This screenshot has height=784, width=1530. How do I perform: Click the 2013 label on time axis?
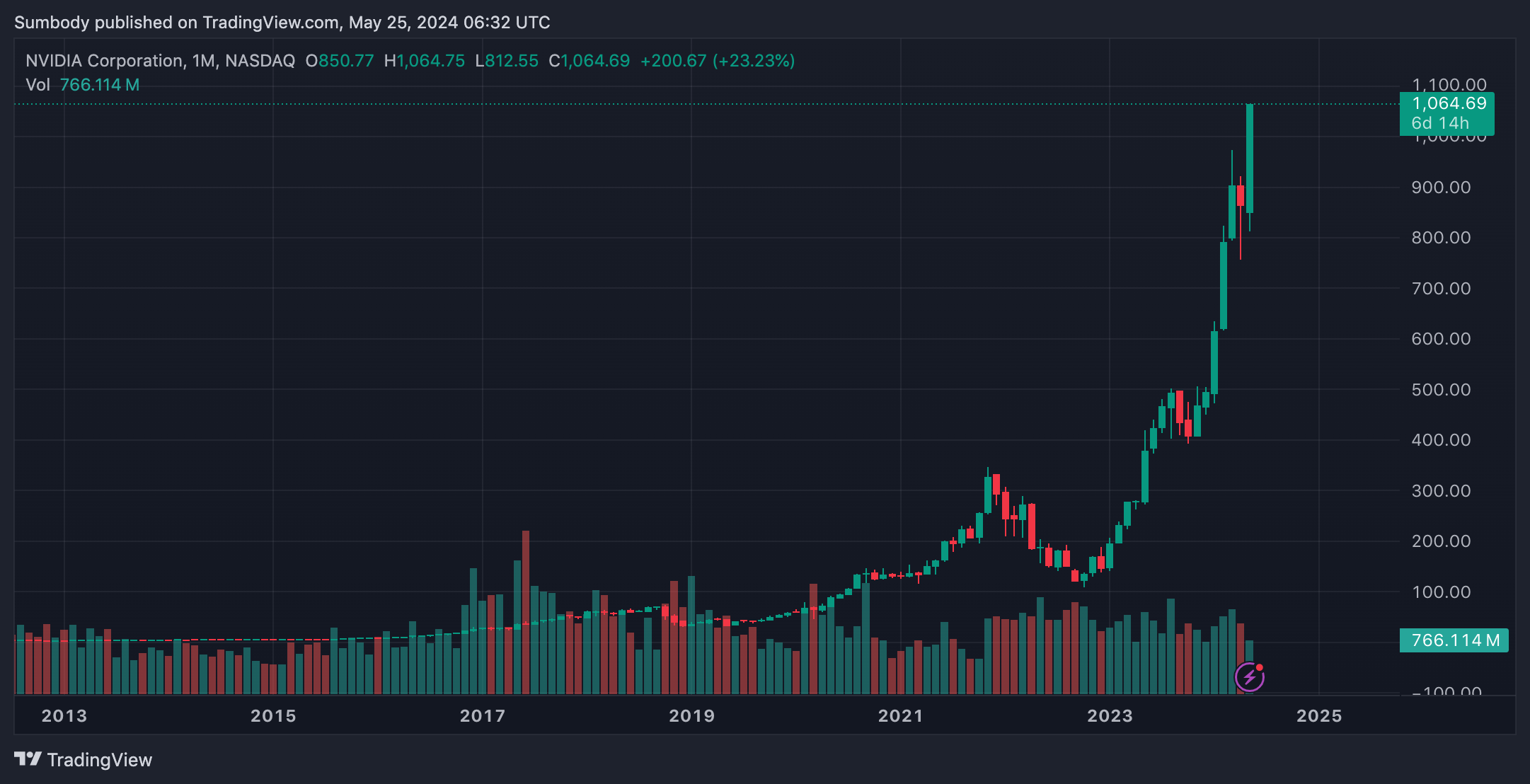point(64,716)
